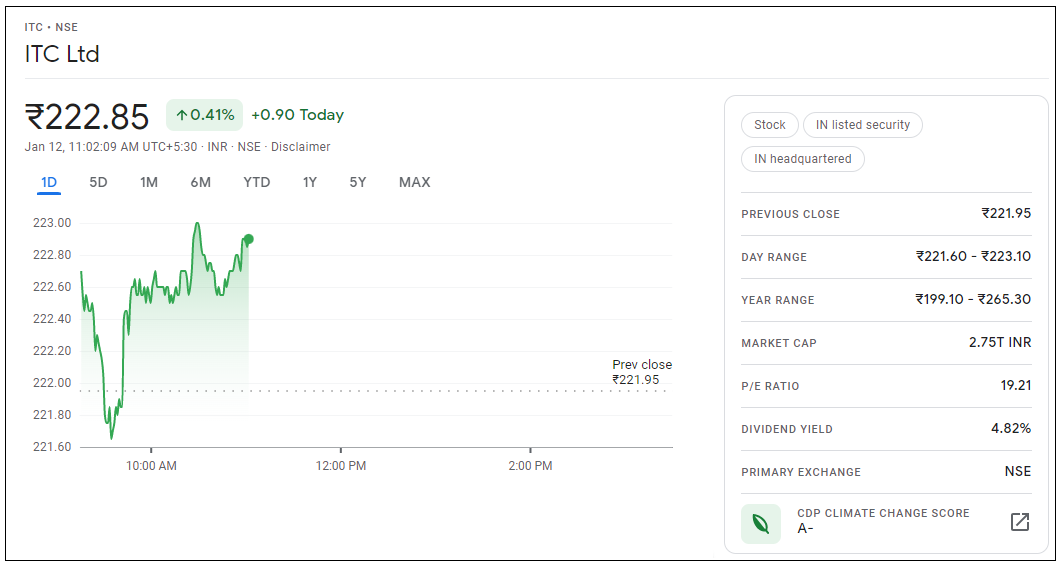The image size is (1062, 566).
Task: Click the CDP Climate Change Score label
Action: (883, 513)
